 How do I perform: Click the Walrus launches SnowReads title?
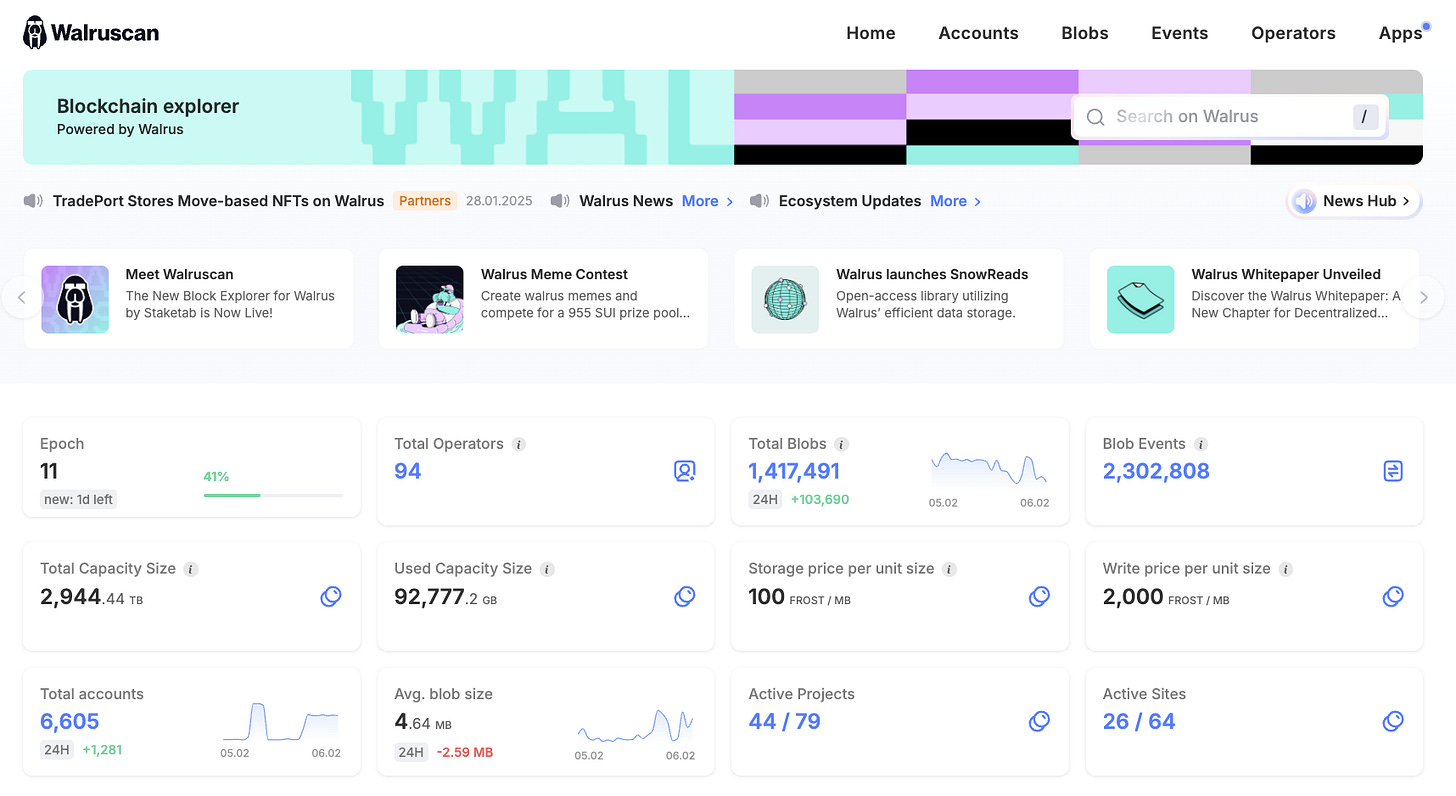(x=932, y=274)
